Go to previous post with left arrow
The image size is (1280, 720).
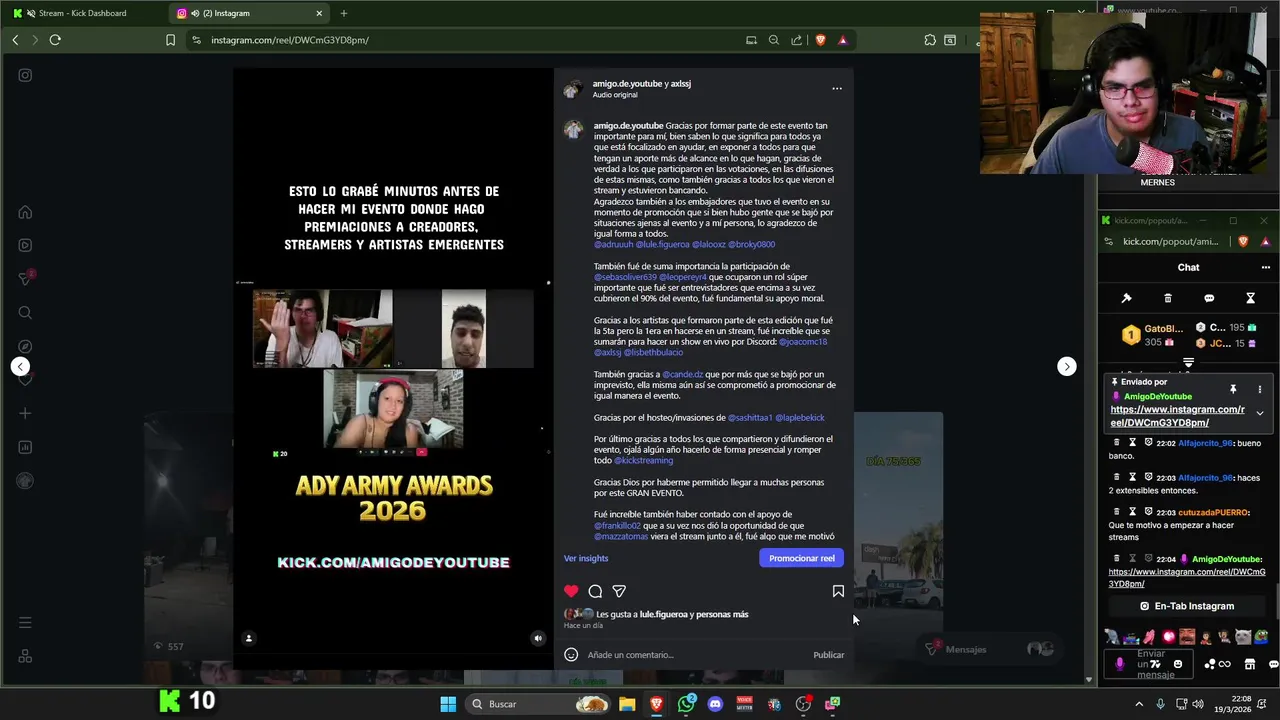pos(20,367)
